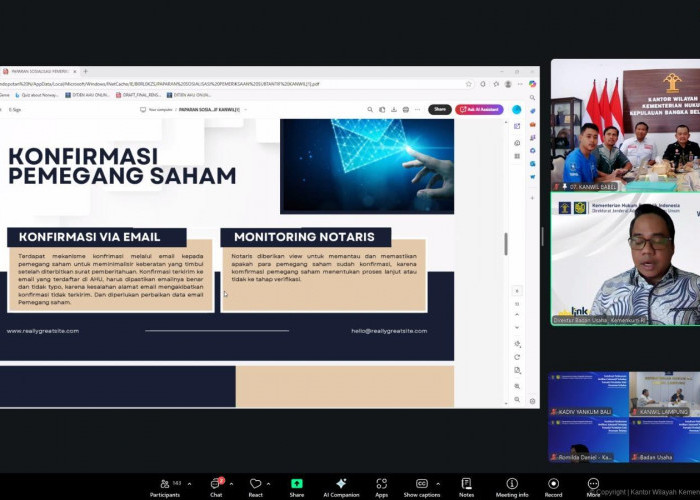Click the MONITORING NOTARIS heading
Viewport: 700px width, 500px height.
(304, 237)
